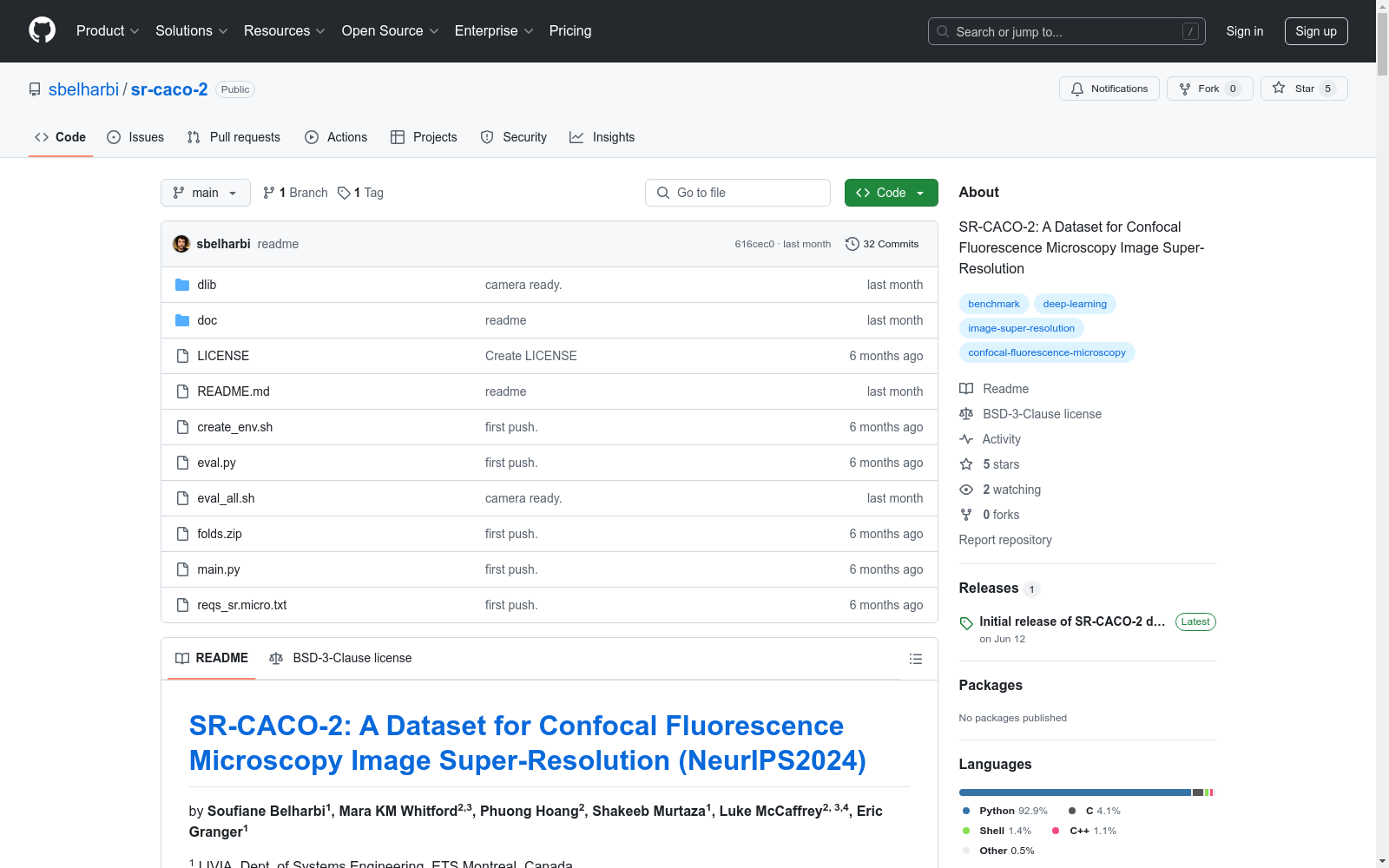The width and height of the screenshot is (1389, 868).
Task: Open README outline list icon
Action: coord(915,659)
